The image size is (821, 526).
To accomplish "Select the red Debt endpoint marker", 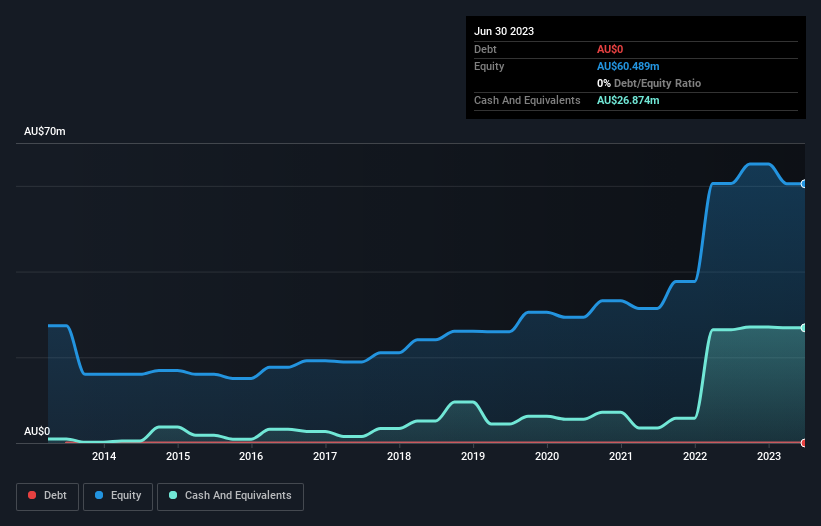I will pyautogui.click(x=804, y=443).
